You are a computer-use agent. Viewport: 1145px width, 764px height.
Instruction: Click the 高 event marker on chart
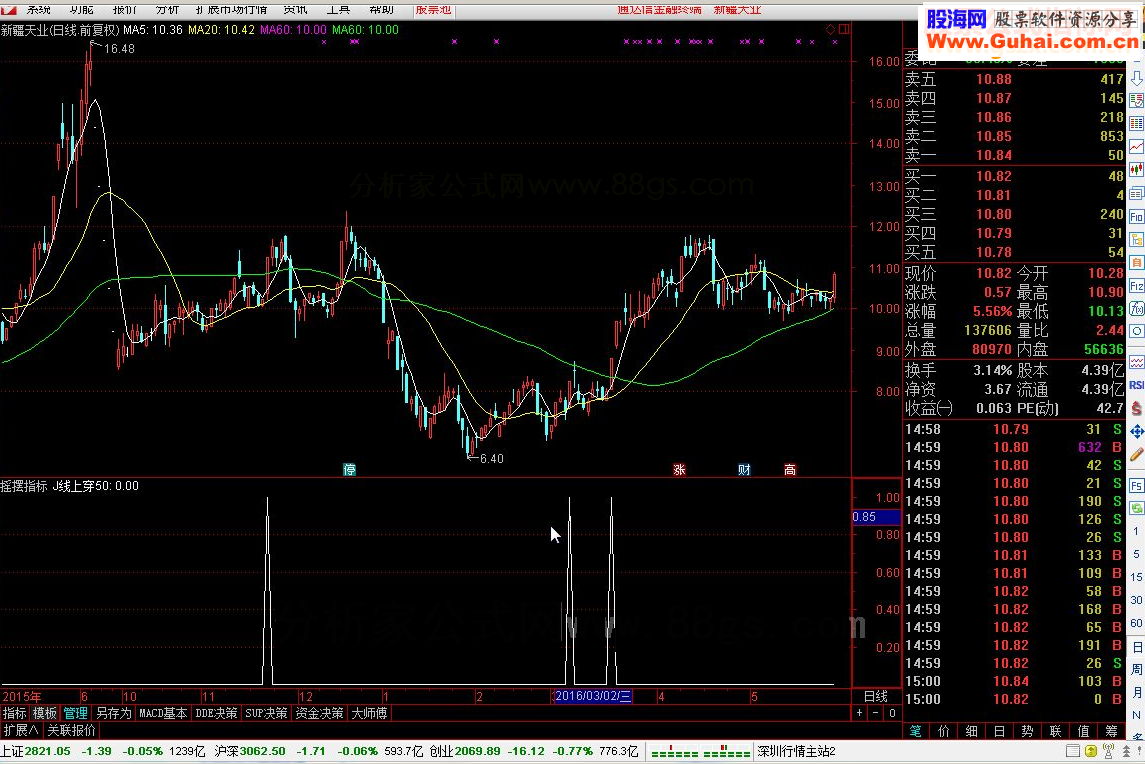coord(790,470)
